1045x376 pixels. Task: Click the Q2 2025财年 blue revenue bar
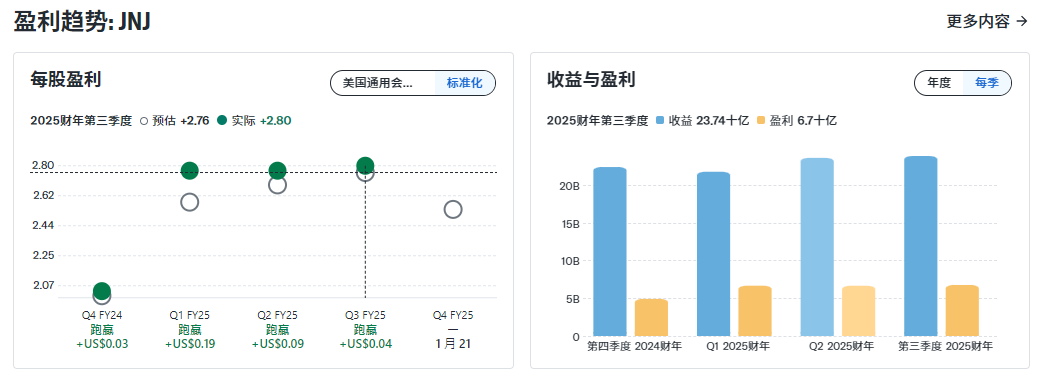point(817,247)
